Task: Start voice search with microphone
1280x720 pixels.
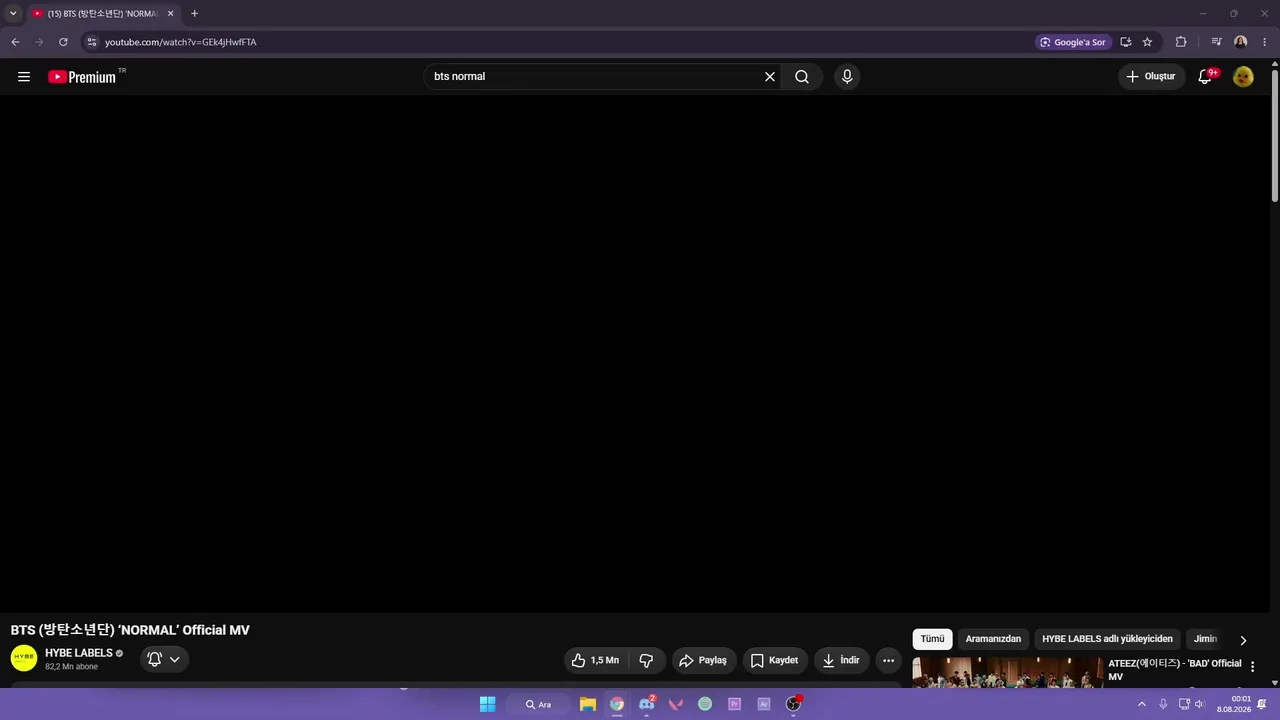Action: 847,77
